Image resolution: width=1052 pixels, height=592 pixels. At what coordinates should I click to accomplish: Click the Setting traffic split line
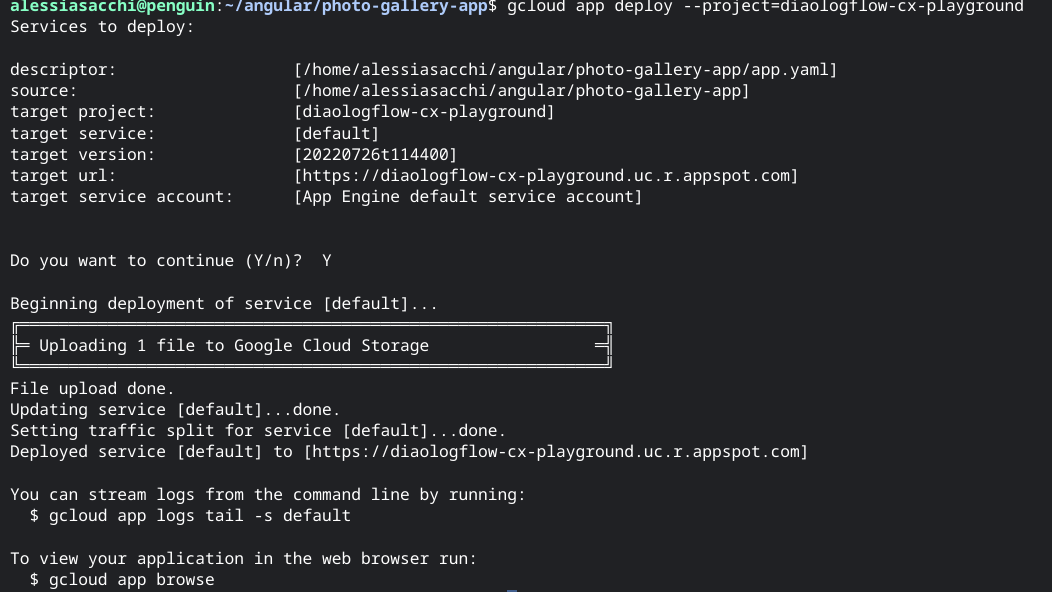(257, 431)
